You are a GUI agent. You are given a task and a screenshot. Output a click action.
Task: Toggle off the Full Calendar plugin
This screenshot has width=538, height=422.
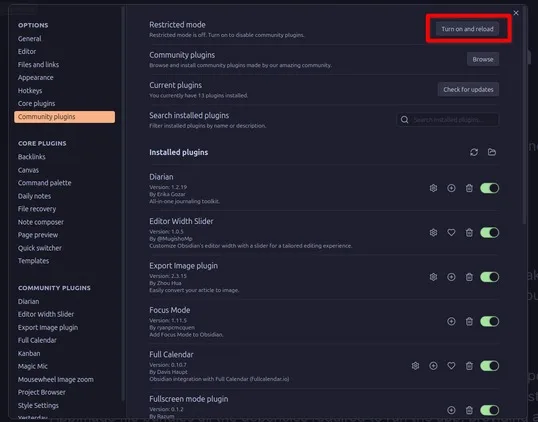490,366
